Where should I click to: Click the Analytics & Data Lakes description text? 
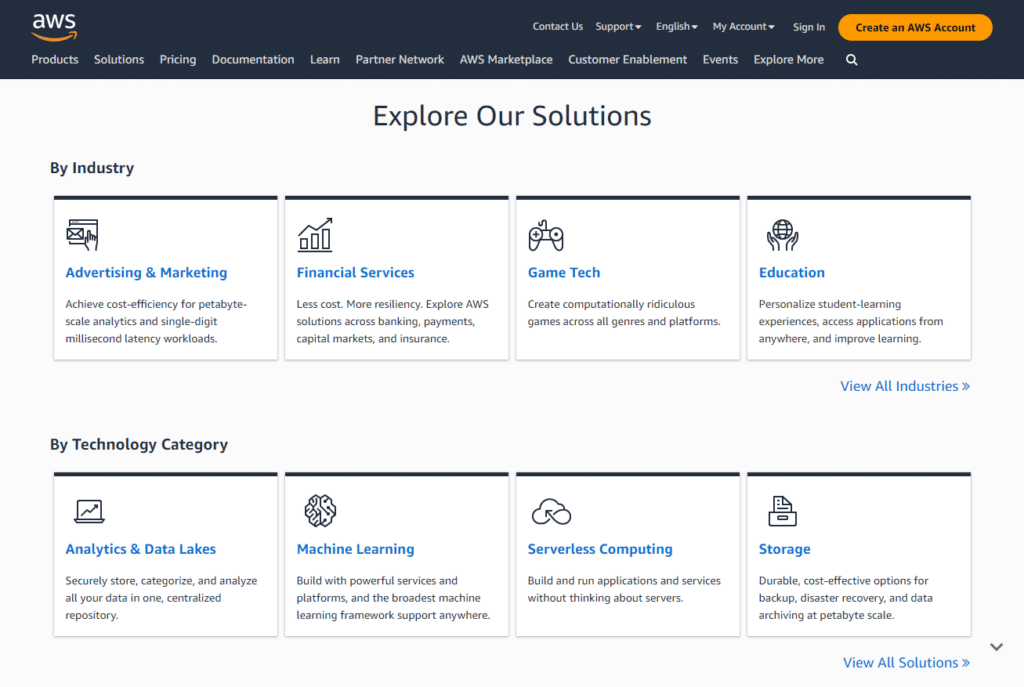click(161, 598)
